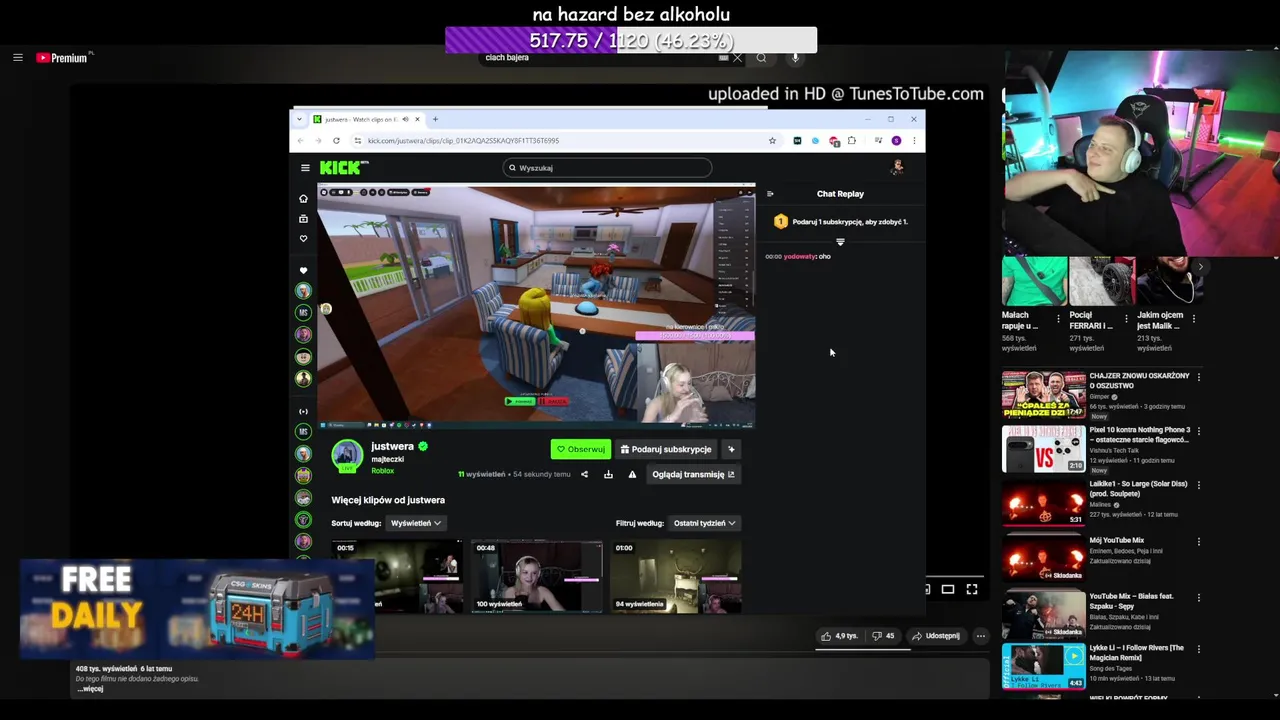Screen dimensions: 1280x720
Task: Collapse the Chat Replay panel
Action: (x=770, y=194)
